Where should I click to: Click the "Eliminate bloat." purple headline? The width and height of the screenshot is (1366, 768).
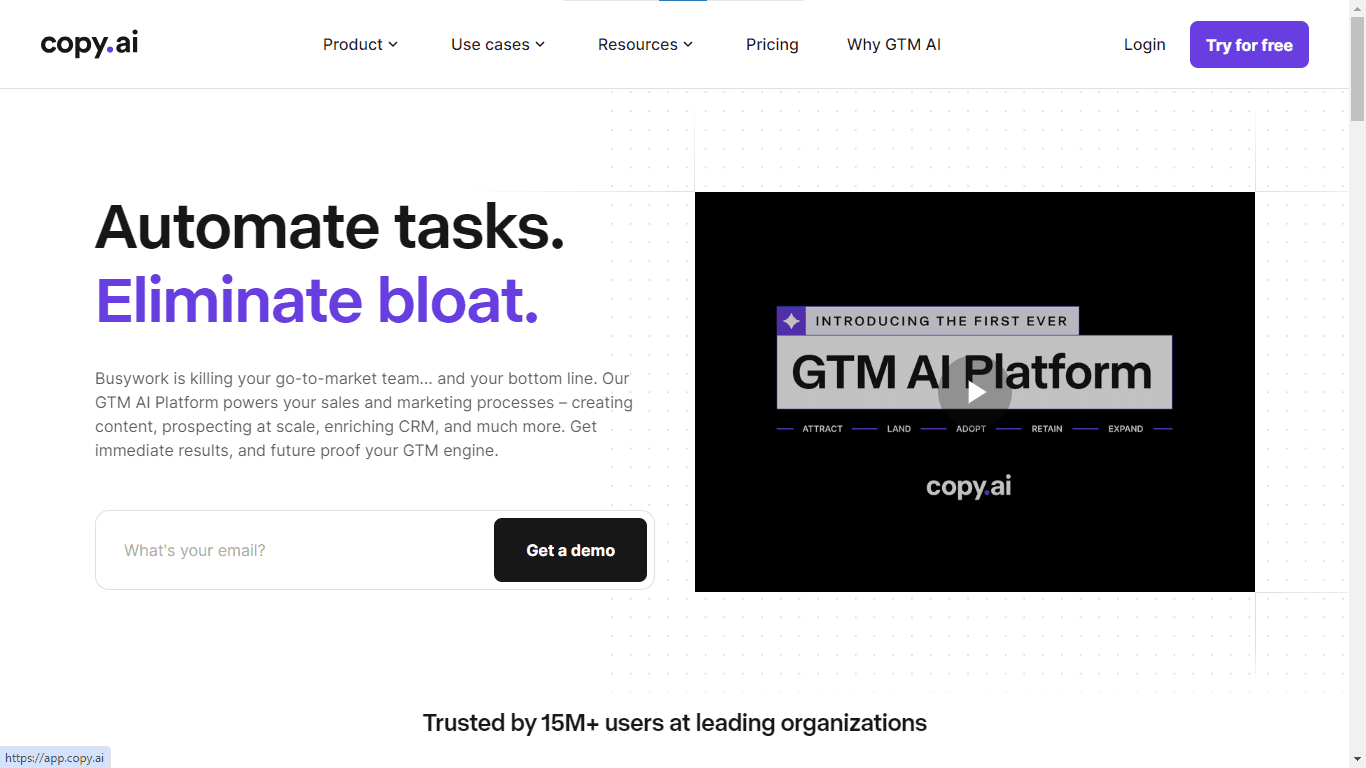point(317,300)
